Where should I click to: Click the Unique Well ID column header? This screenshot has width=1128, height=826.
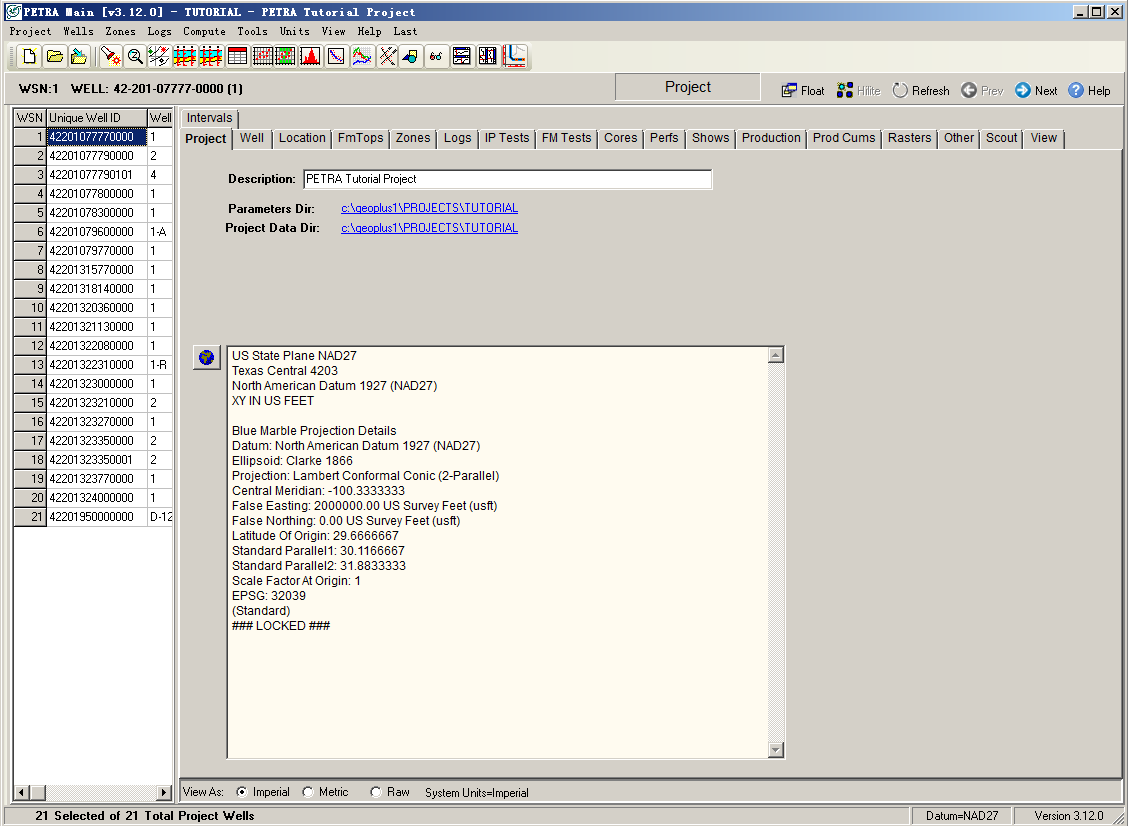pyautogui.click(x=96, y=118)
